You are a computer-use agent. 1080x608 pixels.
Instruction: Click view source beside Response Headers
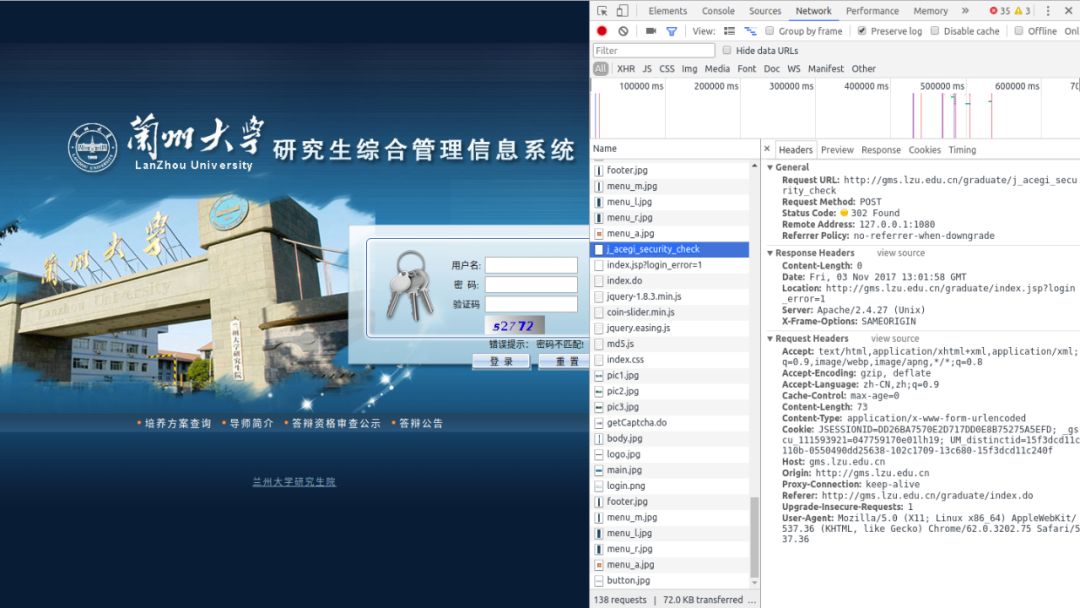click(x=900, y=253)
